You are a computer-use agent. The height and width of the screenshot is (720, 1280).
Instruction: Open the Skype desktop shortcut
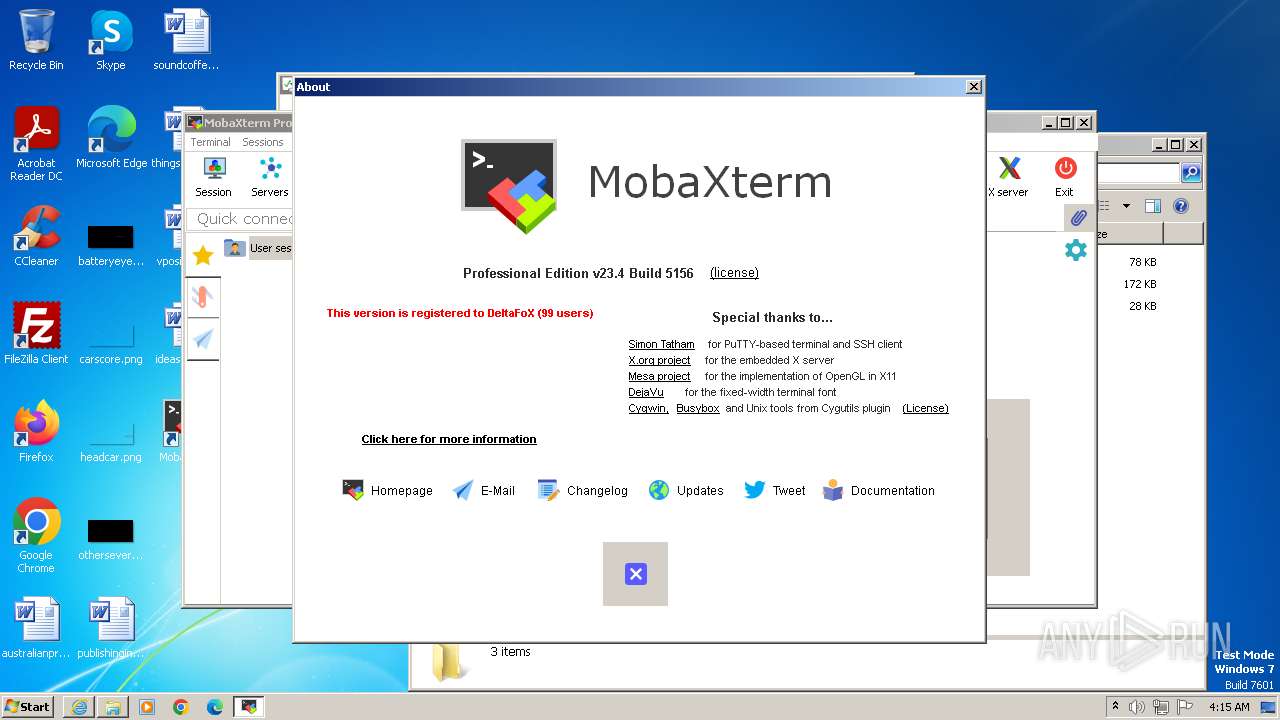(111, 40)
